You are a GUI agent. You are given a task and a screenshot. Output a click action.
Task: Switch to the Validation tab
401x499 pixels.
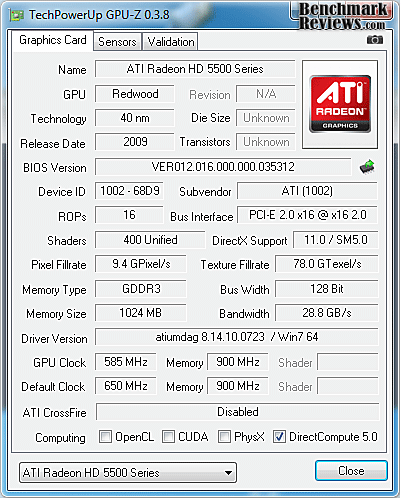pos(171,42)
